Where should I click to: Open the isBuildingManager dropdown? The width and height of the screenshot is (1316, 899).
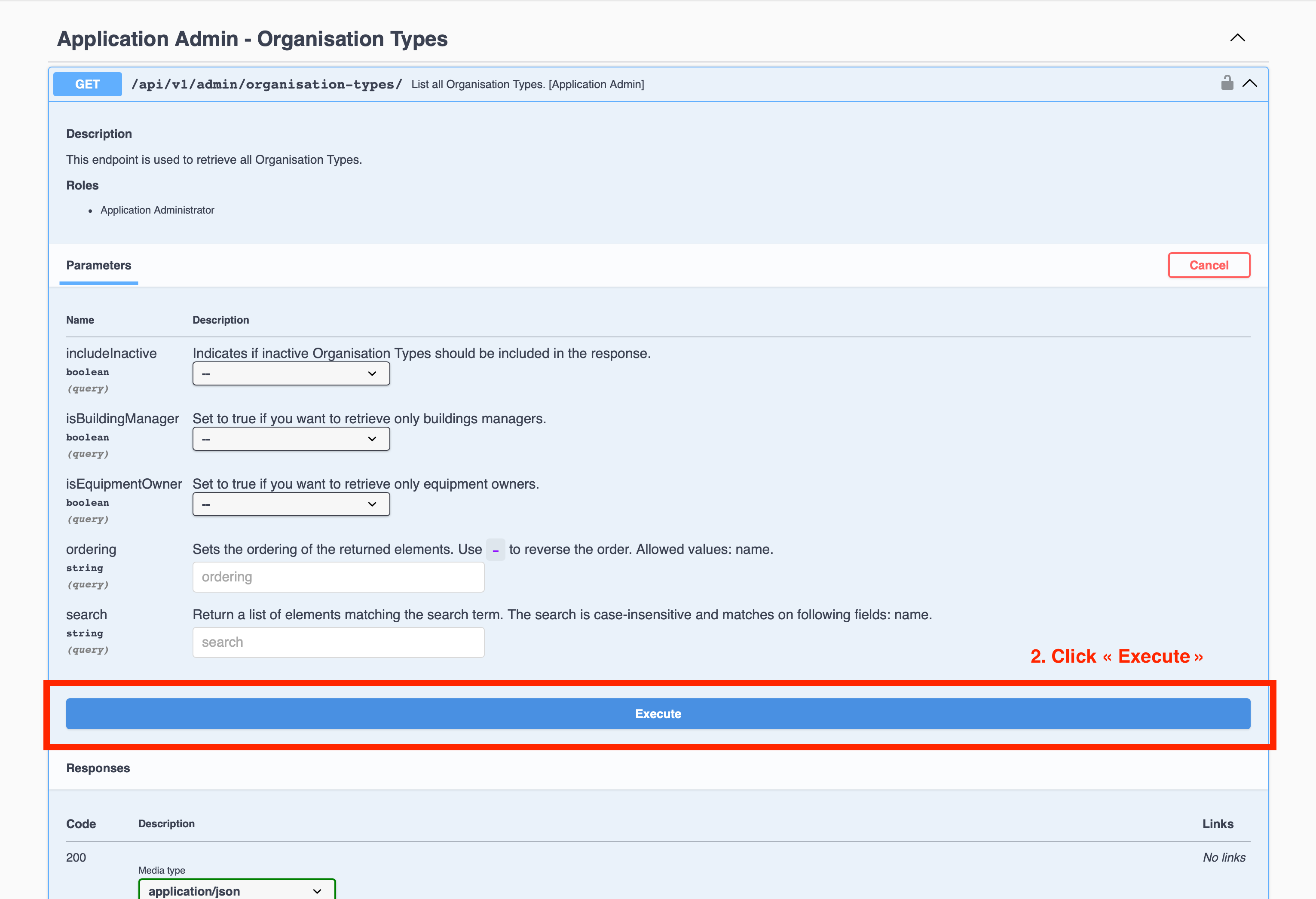(x=291, y=439)
